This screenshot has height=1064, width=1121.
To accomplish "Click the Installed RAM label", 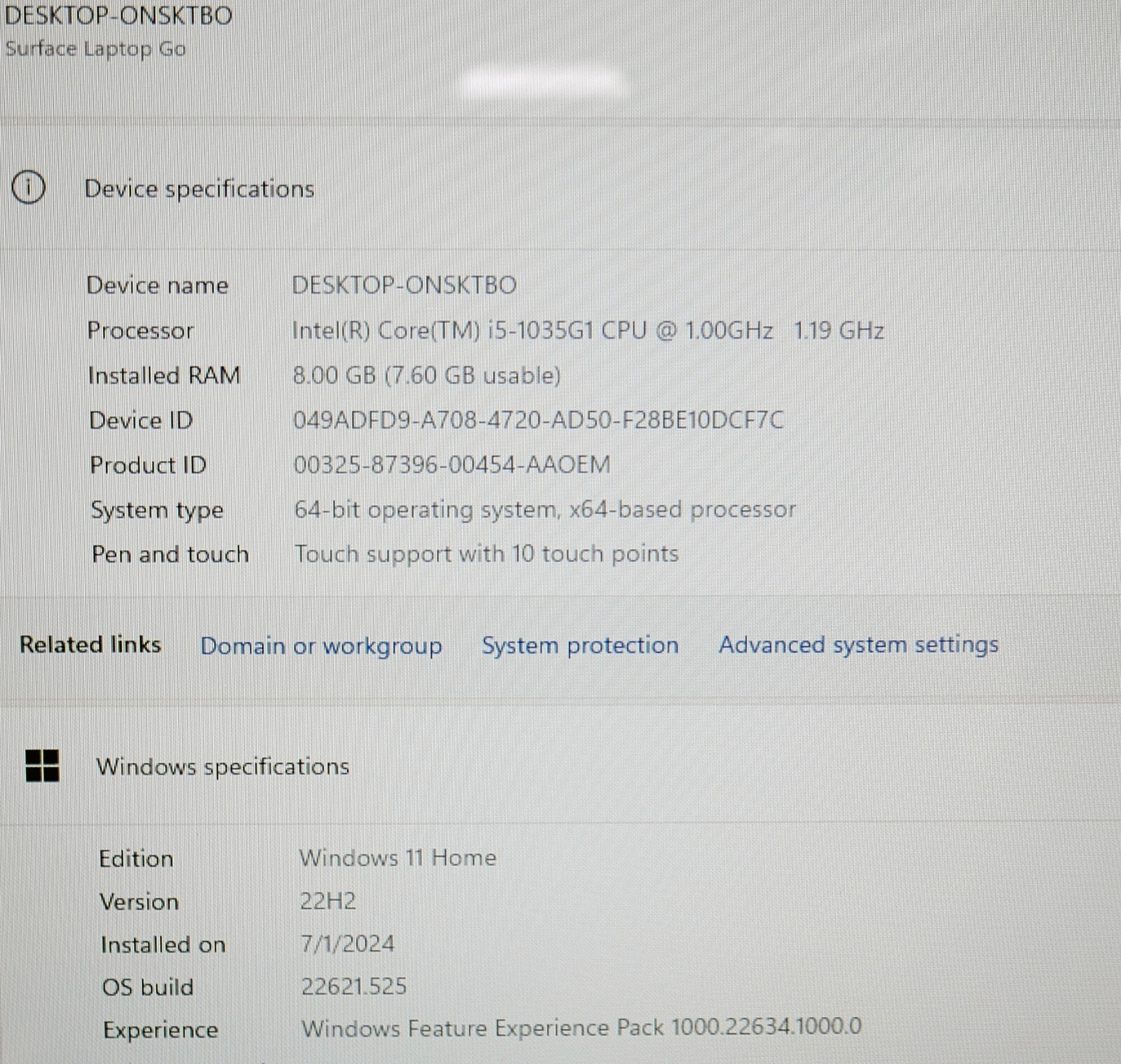I will [164, 375].
